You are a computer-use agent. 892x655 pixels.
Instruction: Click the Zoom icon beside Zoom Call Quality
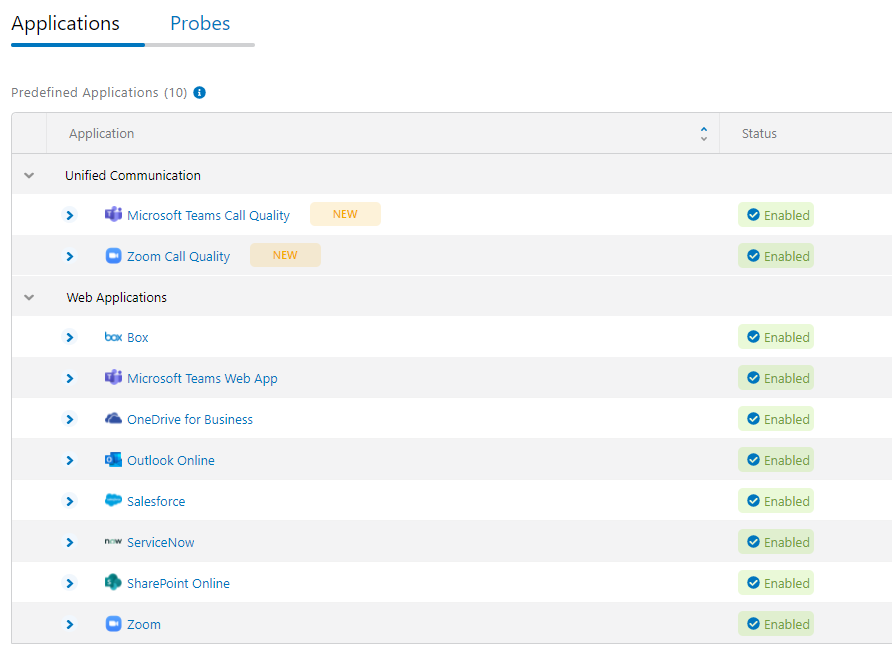pos(113,255)
